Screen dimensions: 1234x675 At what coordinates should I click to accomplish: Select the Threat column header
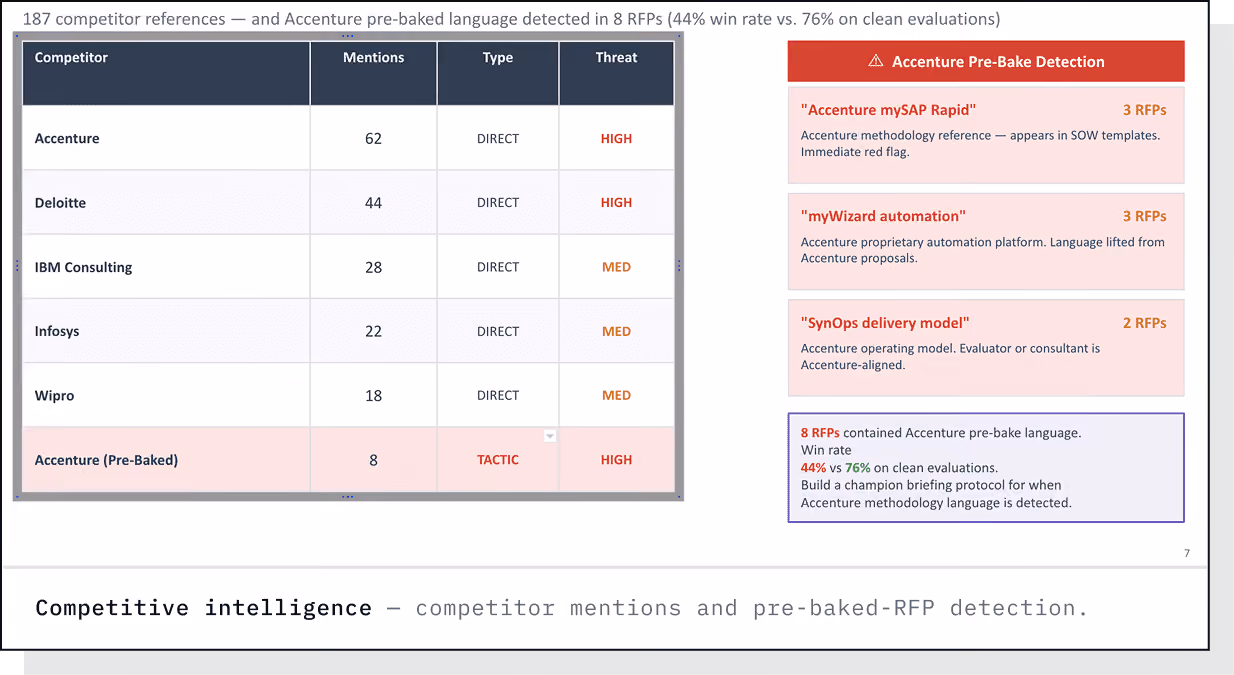point(616,73)
